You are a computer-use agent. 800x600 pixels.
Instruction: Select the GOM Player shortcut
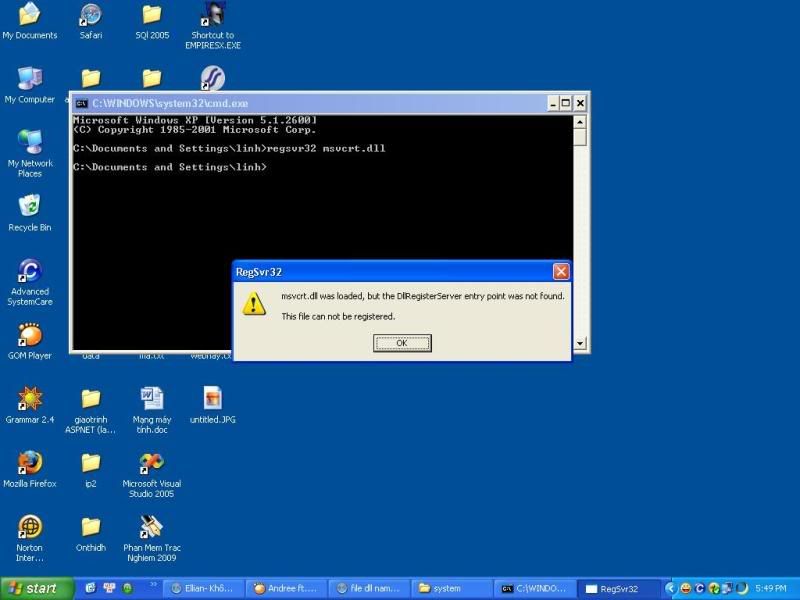click(x=30, y=341)
